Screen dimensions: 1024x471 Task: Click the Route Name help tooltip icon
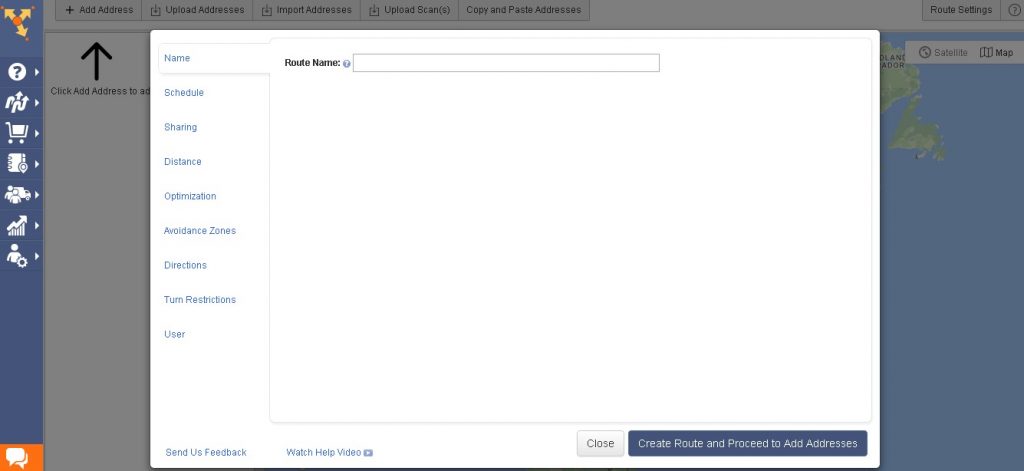tap(347, 64)
